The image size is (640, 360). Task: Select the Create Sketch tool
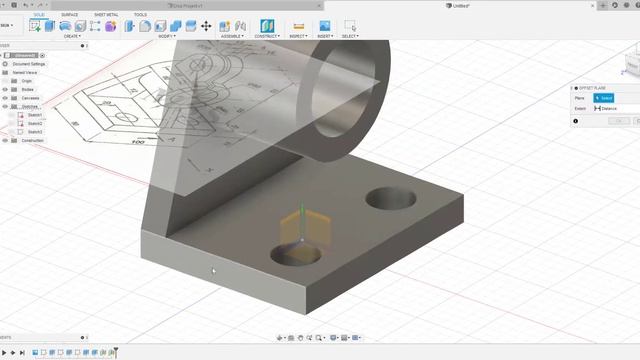pos(35,26)
